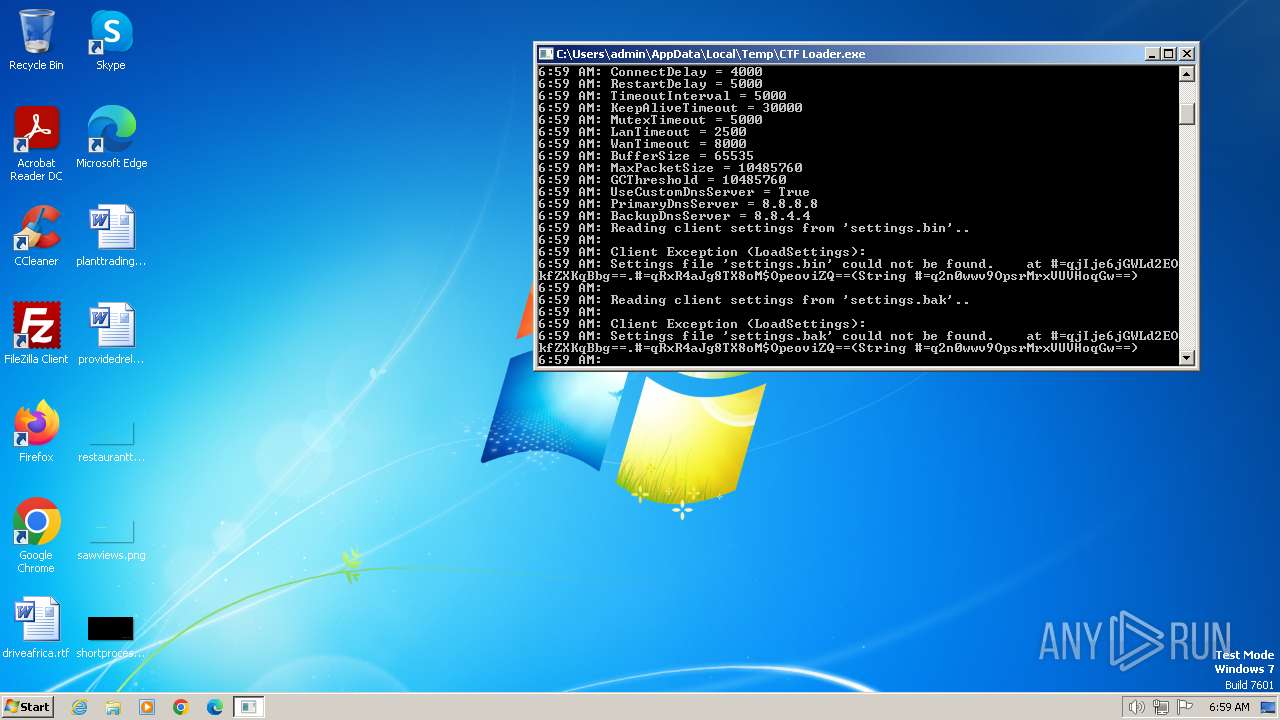Click the 'BackupDnsServer = 8.8.4.4' line
The image size is (1280, 720).
(x=674, y=216)
